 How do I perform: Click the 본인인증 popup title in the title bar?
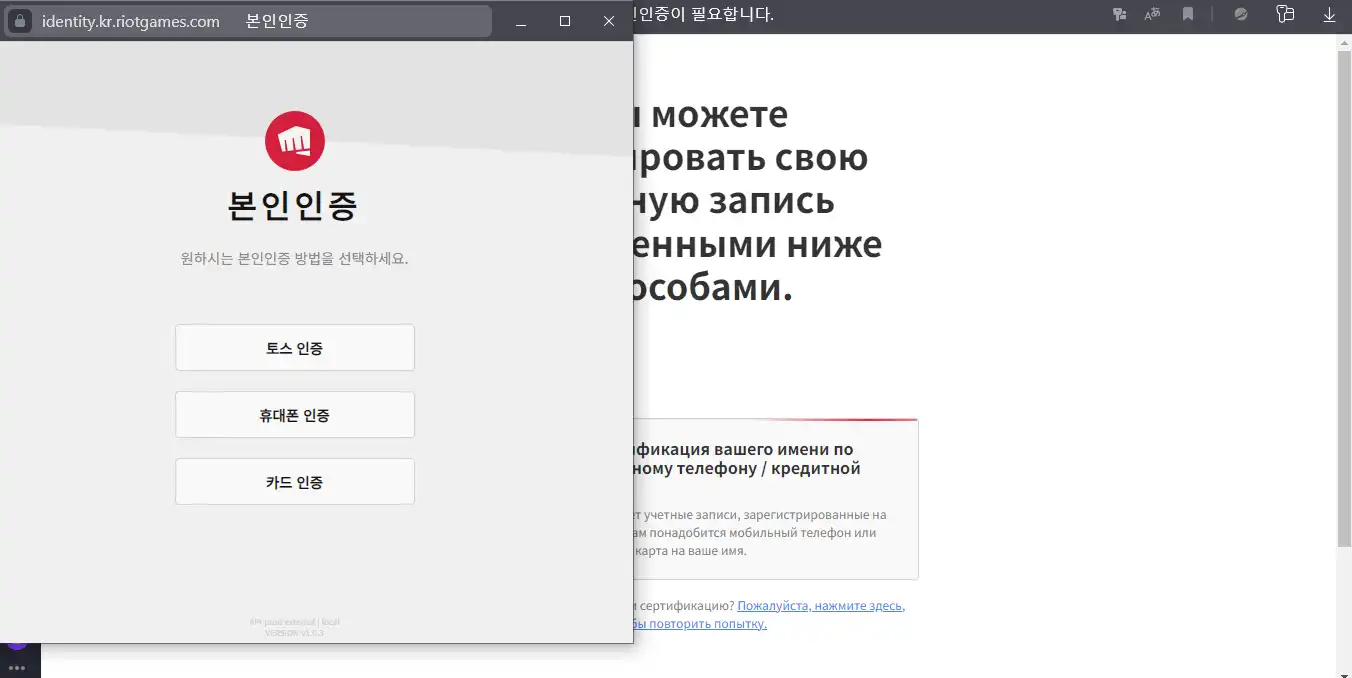click(x=277, y=21)
